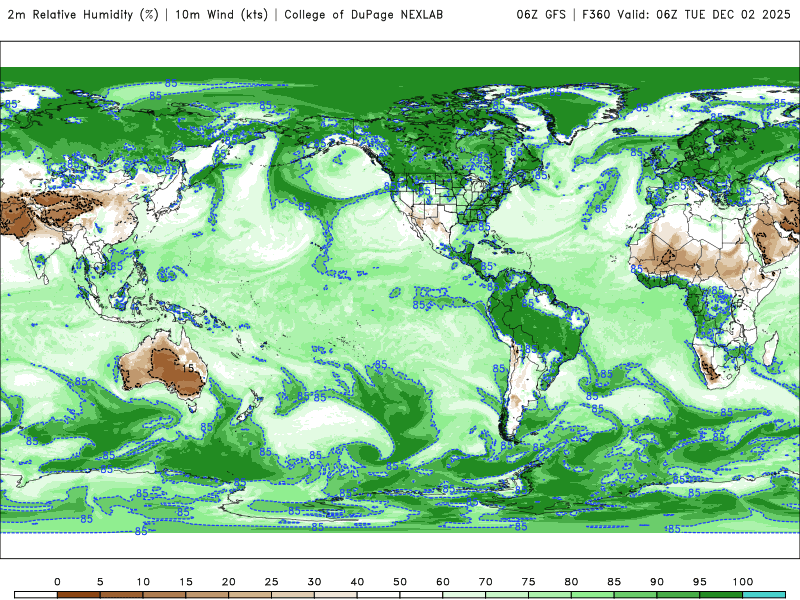Click the legend value '90'
This screenshot has width=800, height=600.
point(657,582)
